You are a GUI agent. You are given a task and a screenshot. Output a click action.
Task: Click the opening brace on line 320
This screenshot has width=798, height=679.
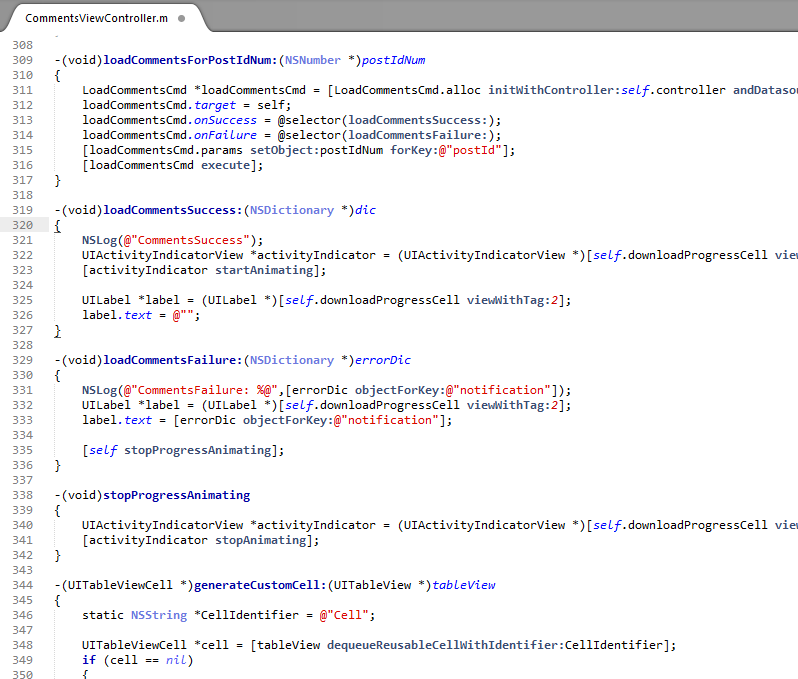click(58, 225)
